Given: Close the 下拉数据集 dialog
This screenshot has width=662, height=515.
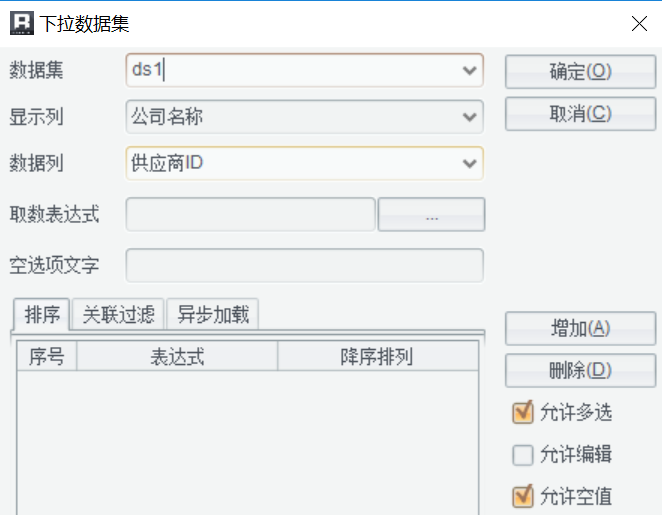Looking at the screenshot, I should (x=638, y=23).
